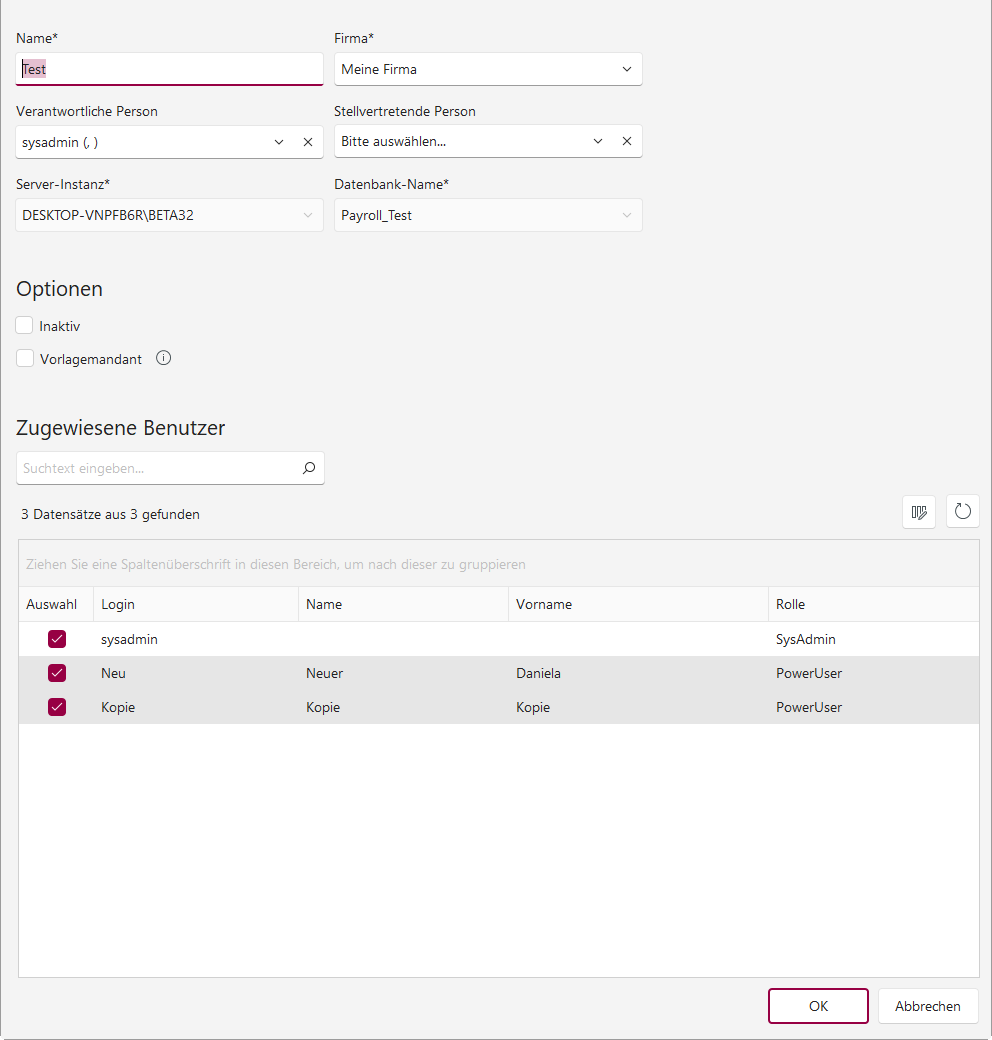The height and width of the screenshot is (1040, 992).
Task: Enable the Inaktiv checkbox
Action: click(x=25, y=325)
